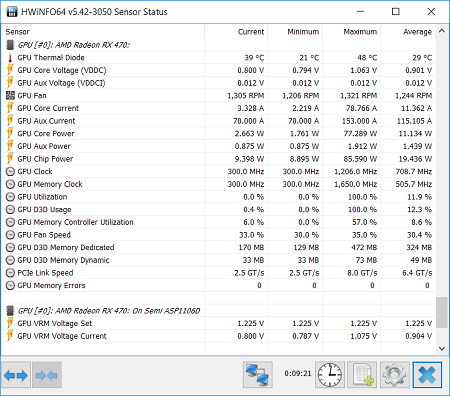The height and width of the screenshot is (396, 450).
Task: Click the 6.4 GT/s average link speed value
Action: pos(417,273)
